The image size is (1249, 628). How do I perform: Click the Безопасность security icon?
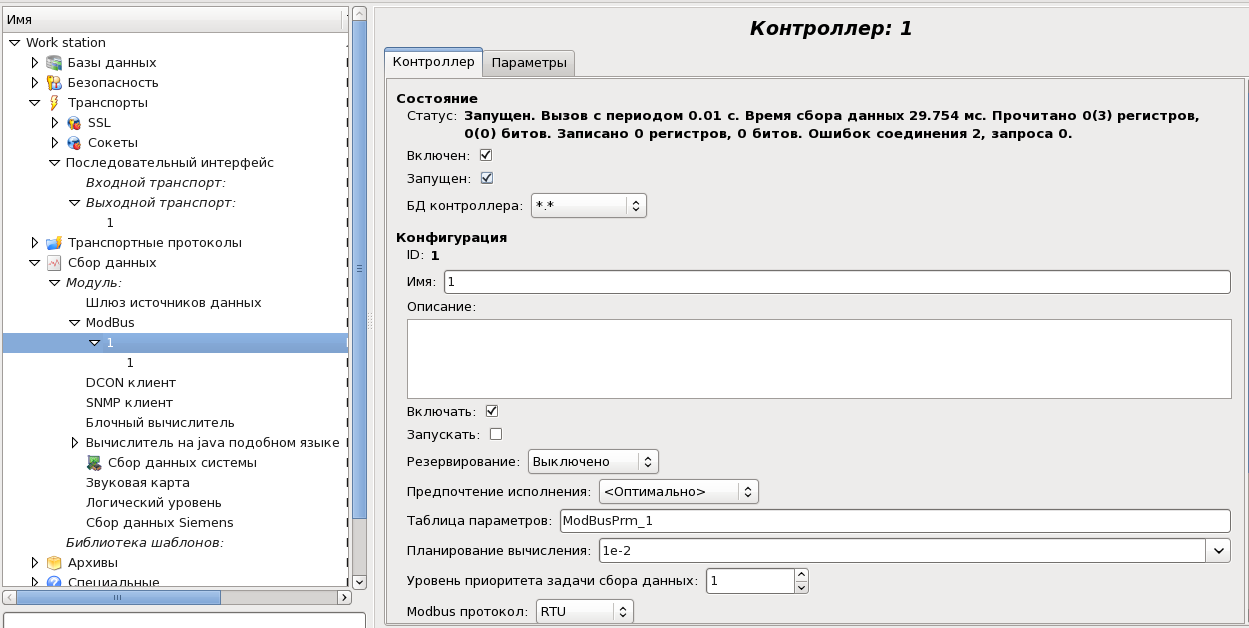[x=54, y=83]
